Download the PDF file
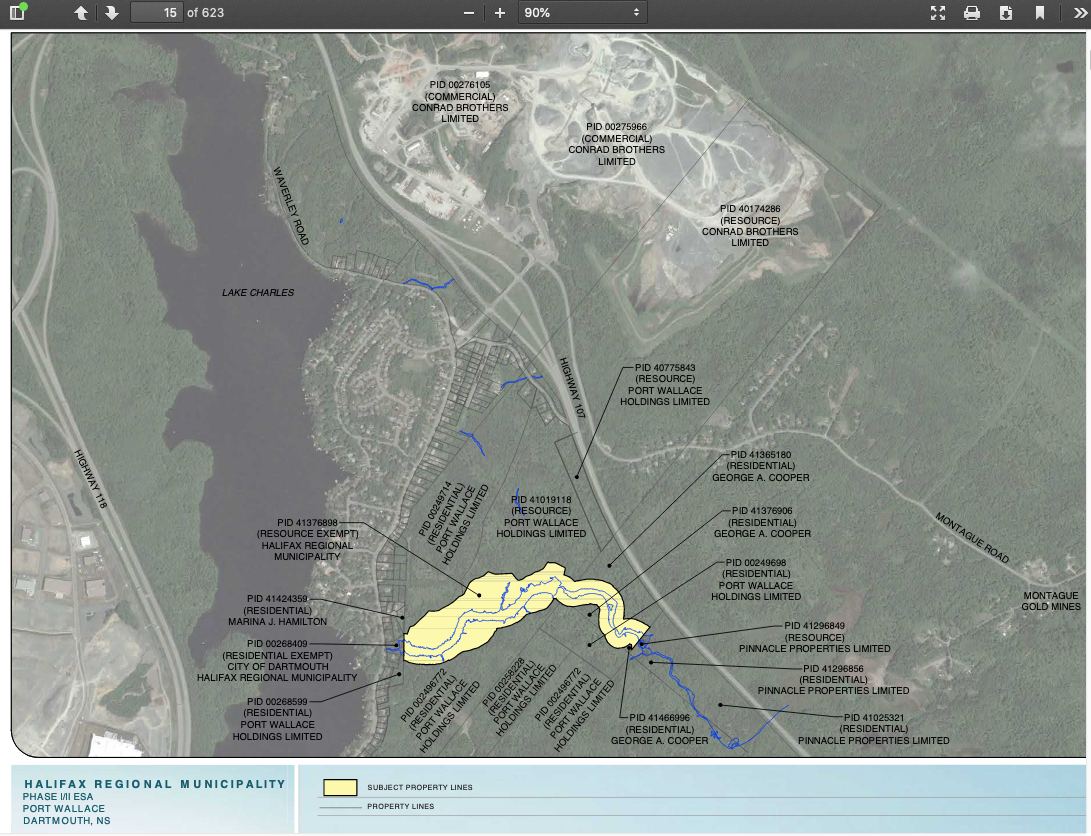Screen dimensions: 1091x836 point(1005,13)
